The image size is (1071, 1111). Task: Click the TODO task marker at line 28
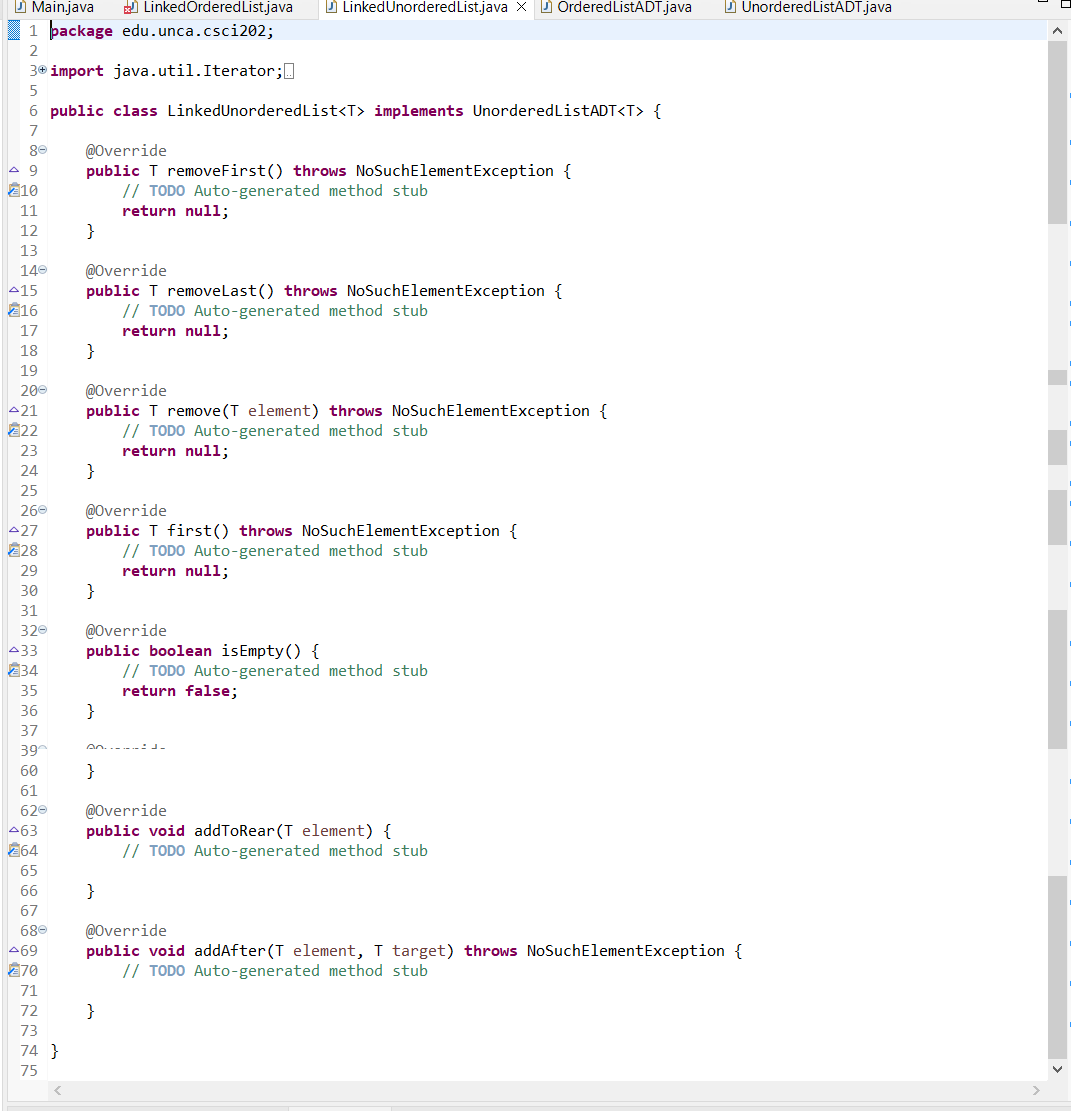pos(13,550)
